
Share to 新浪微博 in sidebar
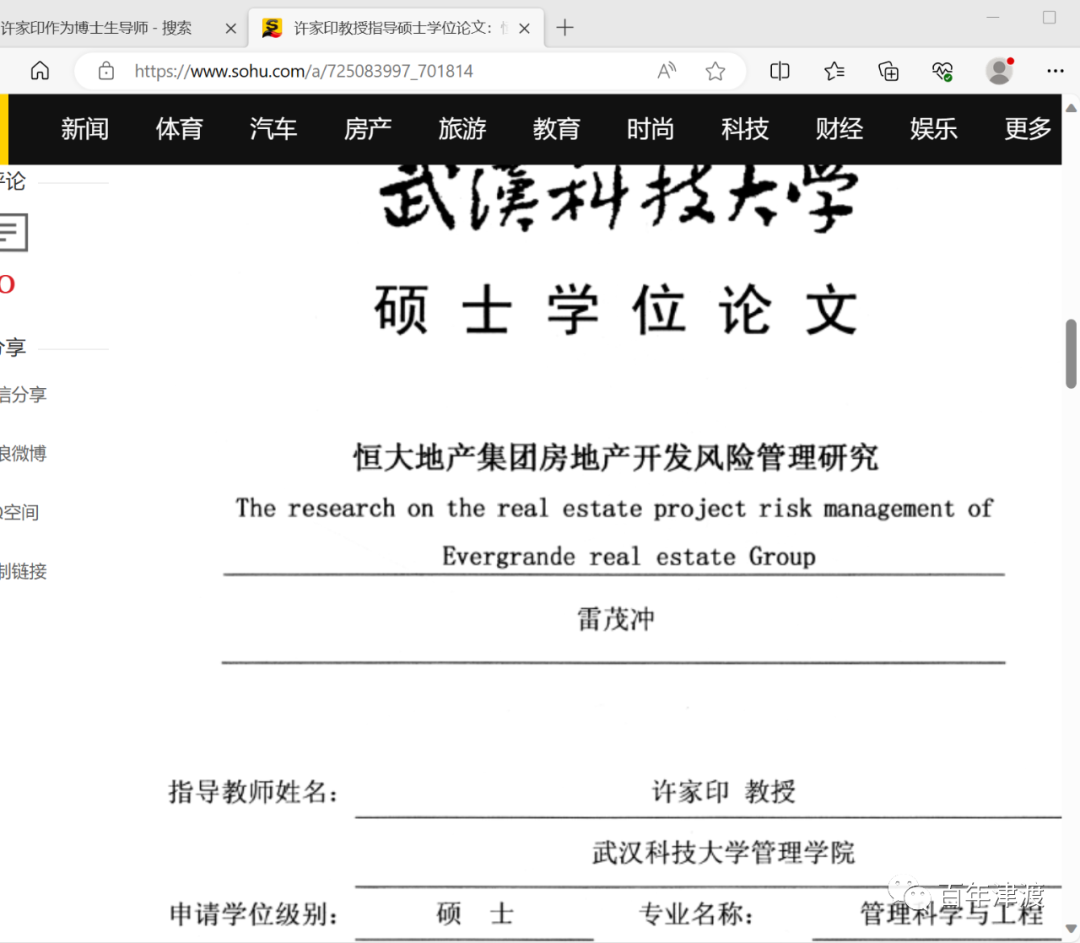coord(23,453)
